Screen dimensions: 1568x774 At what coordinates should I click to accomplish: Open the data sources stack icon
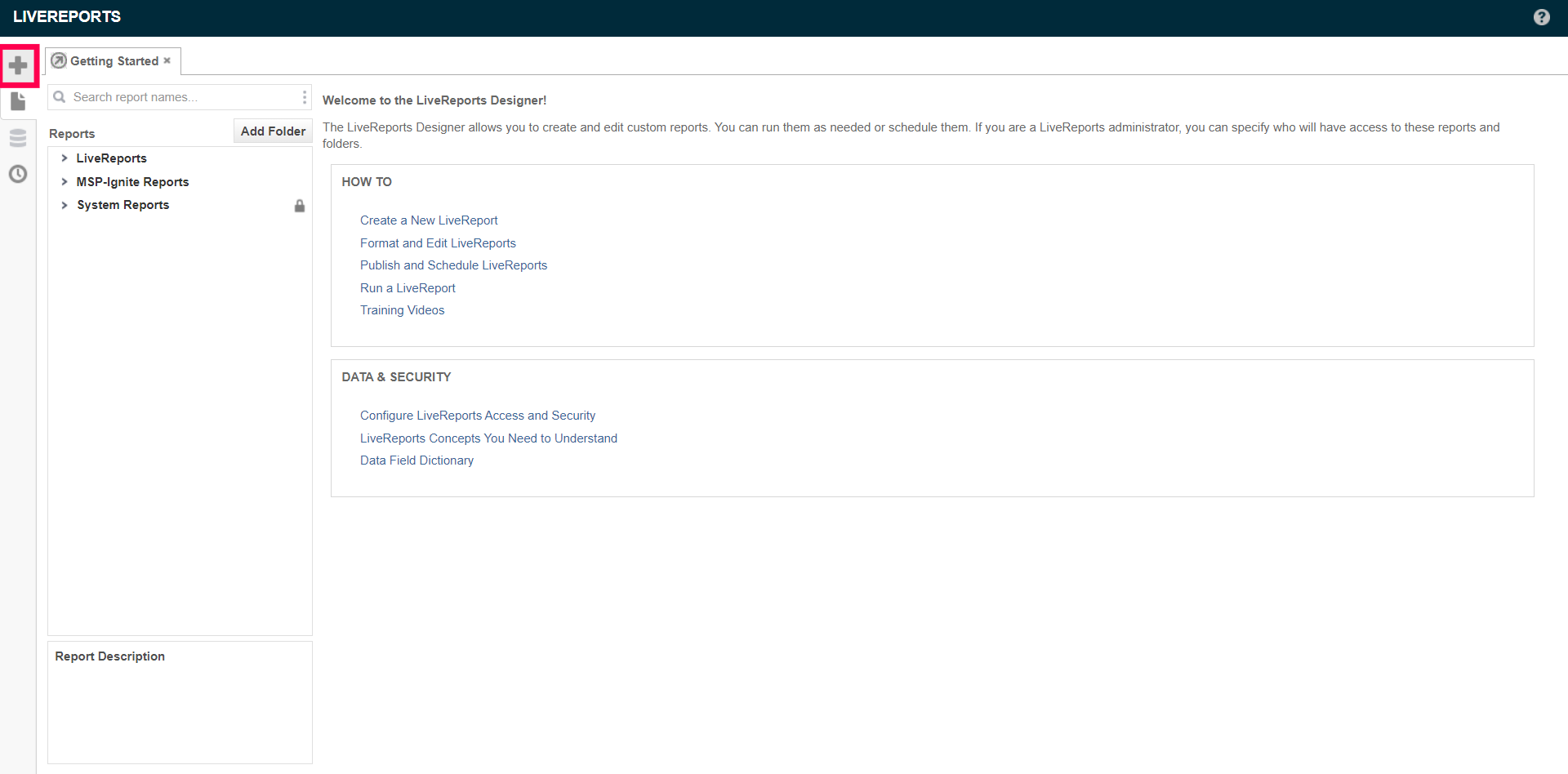pos(18,138)
